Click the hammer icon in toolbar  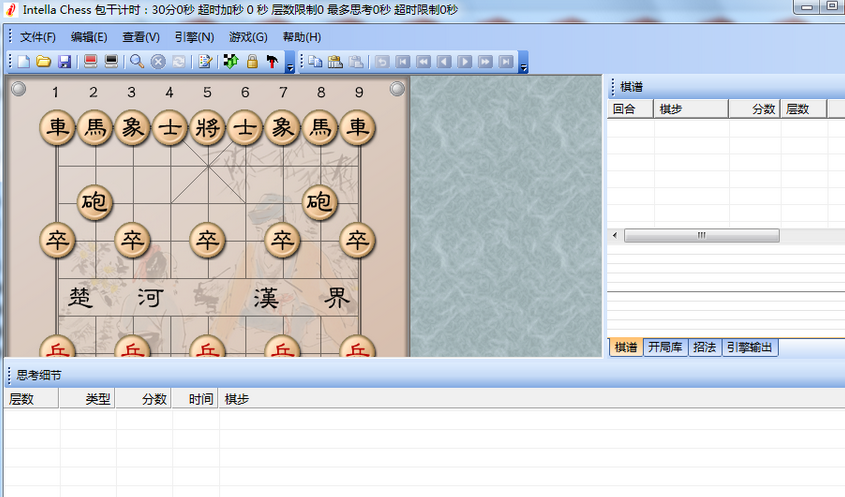point(272,62)
